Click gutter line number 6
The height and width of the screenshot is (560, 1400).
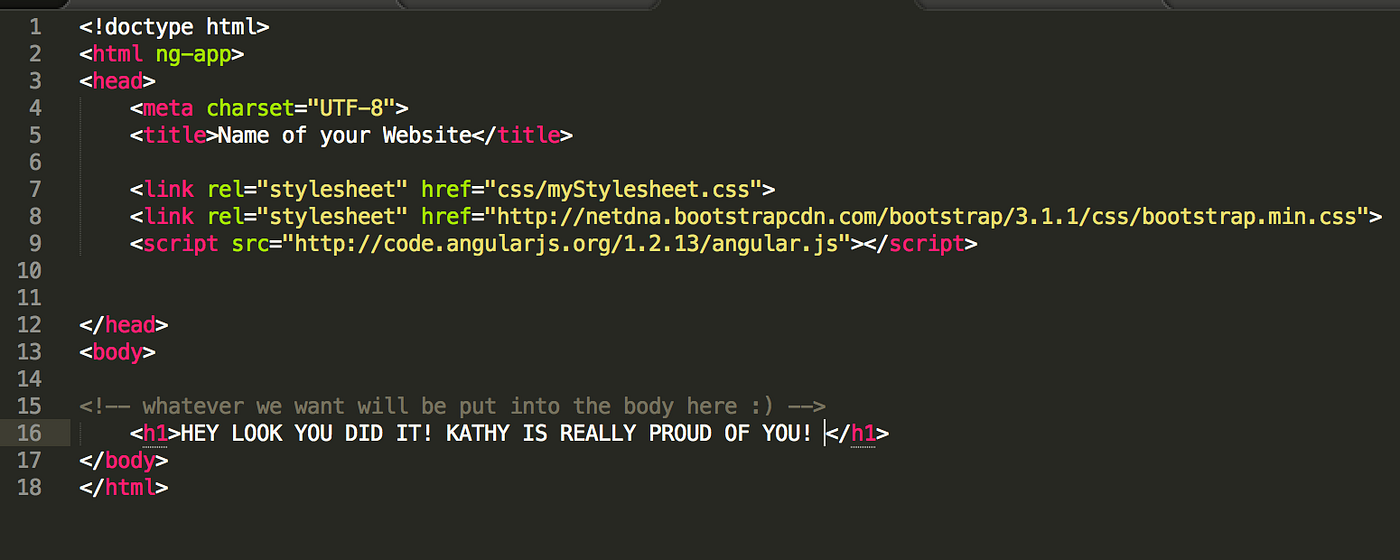pyautogui.click(x=36, y=162)
